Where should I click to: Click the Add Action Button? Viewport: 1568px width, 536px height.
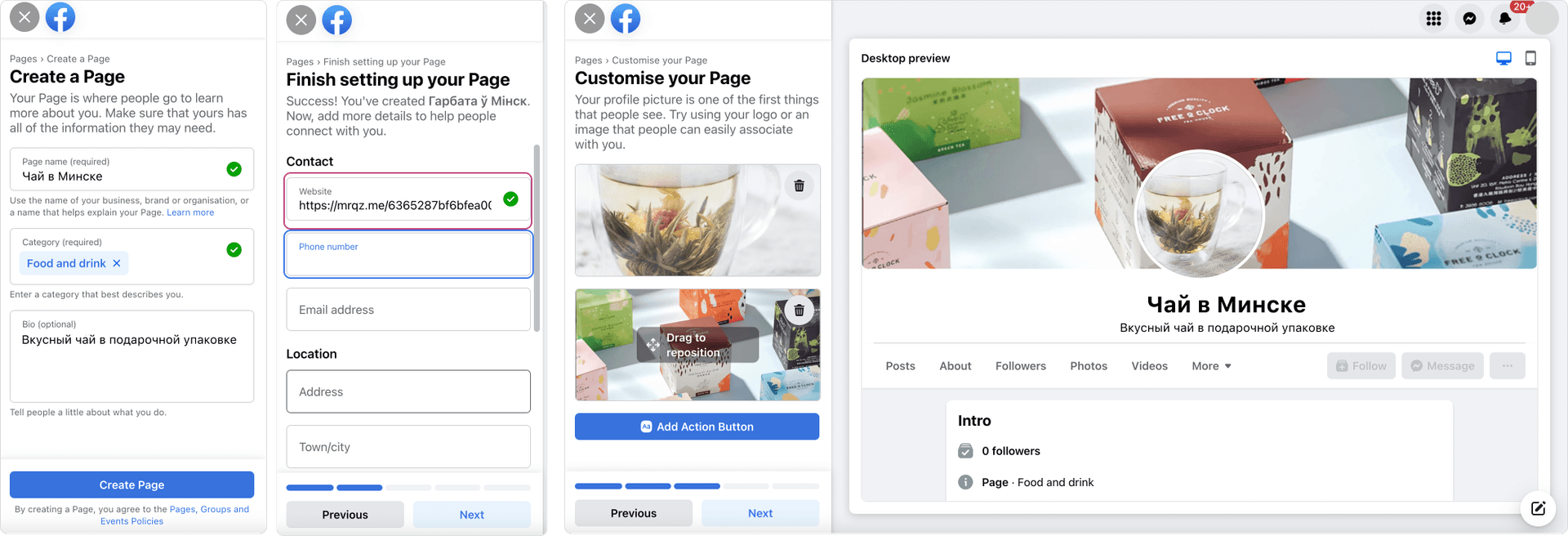[x=697, y=427]
